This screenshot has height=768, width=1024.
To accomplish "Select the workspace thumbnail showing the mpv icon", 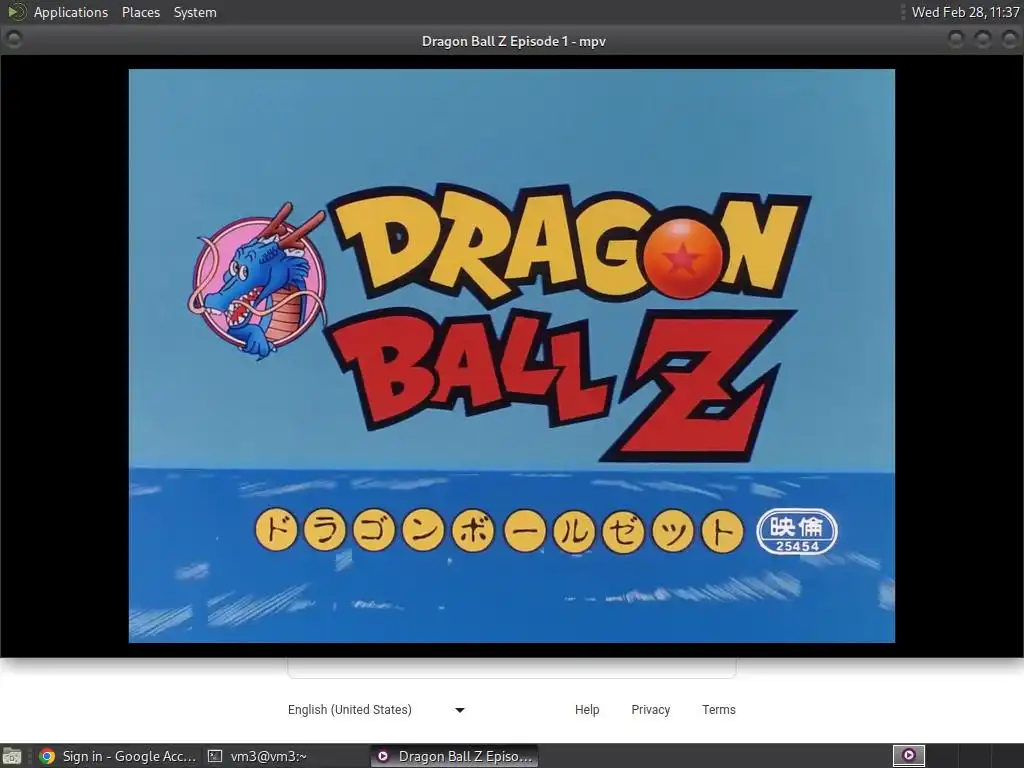I will tap(908, 756).
